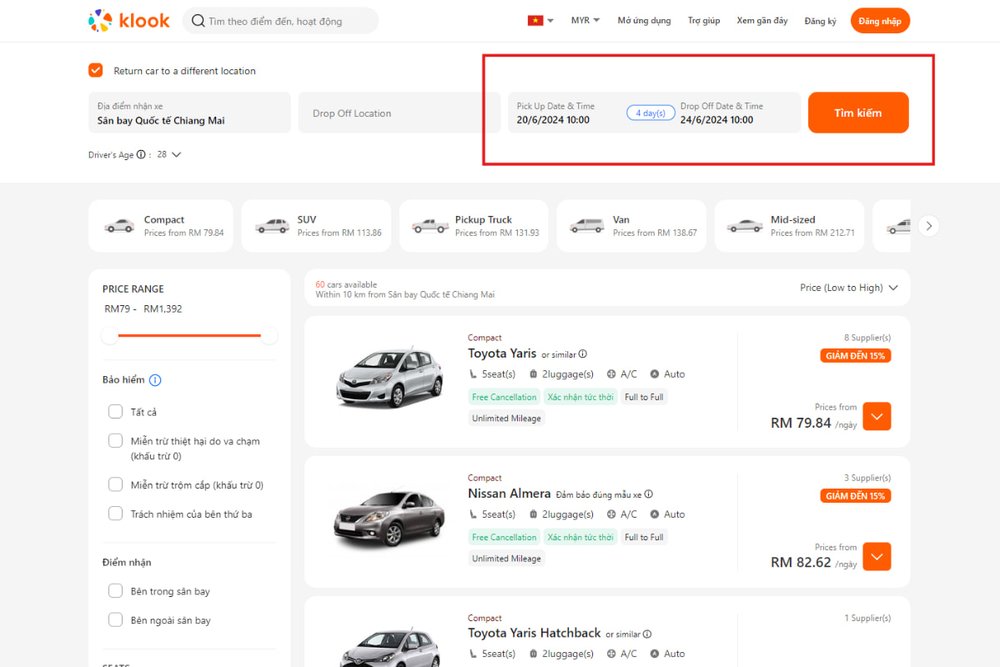Click the price range slider right handle
Screen dimensions: 1000x667
coord(269,336)
